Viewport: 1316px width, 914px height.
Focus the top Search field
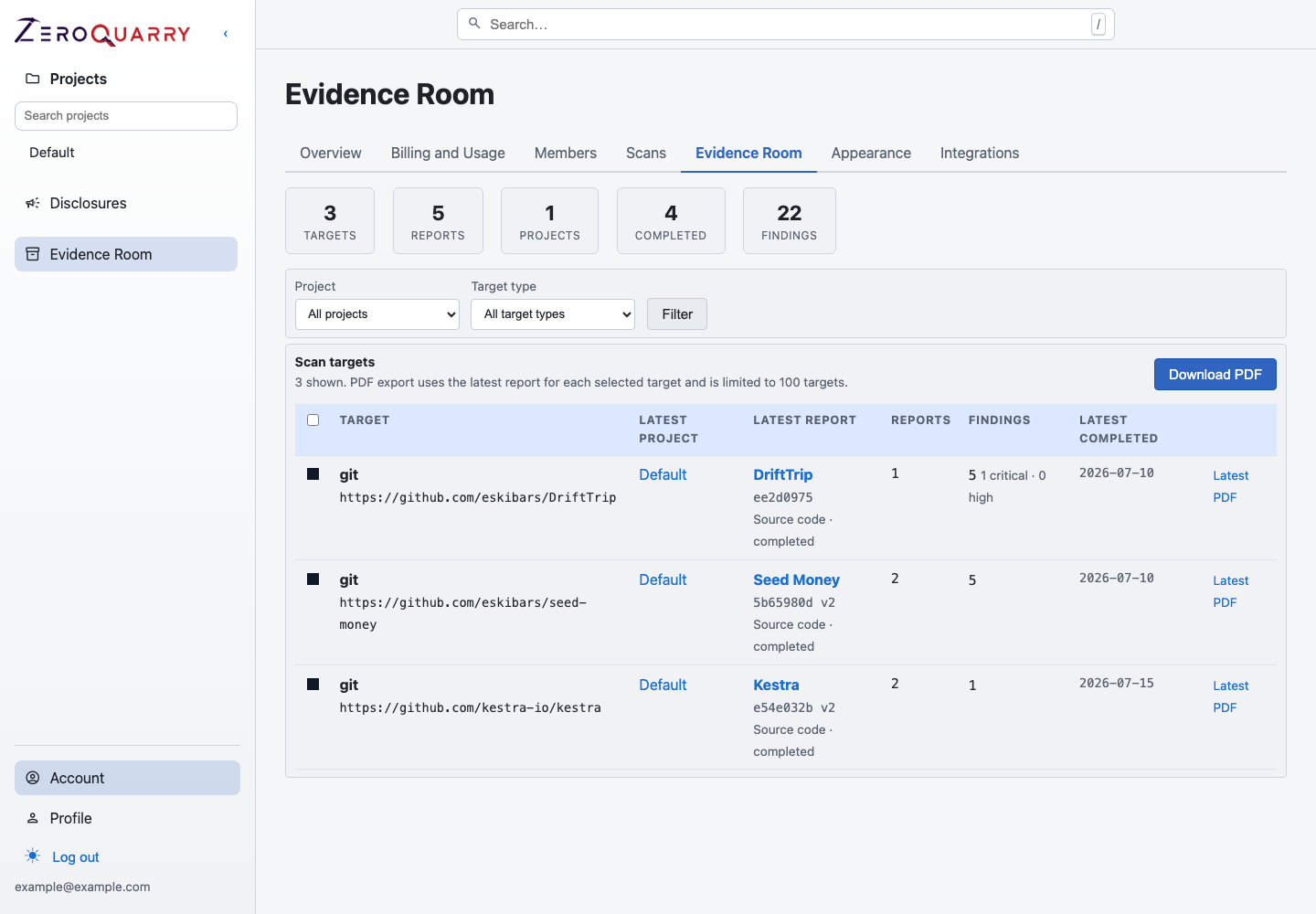(786, 25)
